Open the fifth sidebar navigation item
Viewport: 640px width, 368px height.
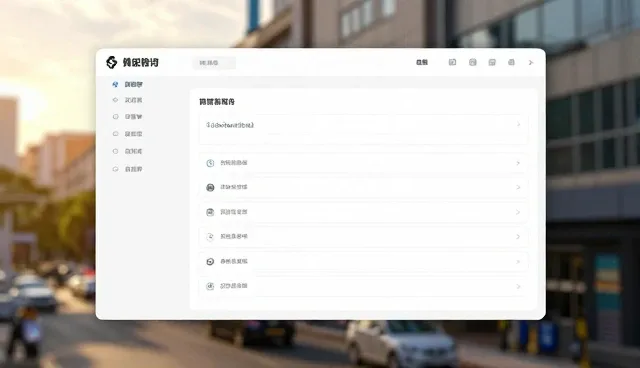coord(127,151)
